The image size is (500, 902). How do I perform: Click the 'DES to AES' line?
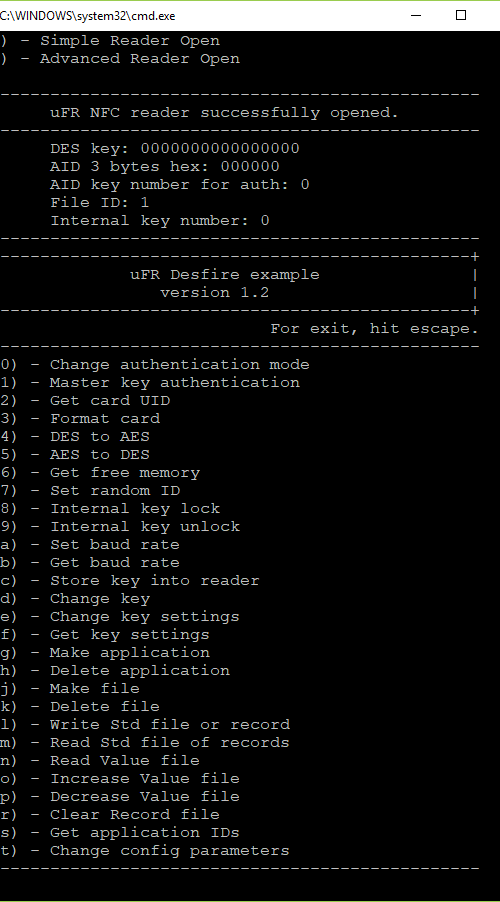coord(75,437)
